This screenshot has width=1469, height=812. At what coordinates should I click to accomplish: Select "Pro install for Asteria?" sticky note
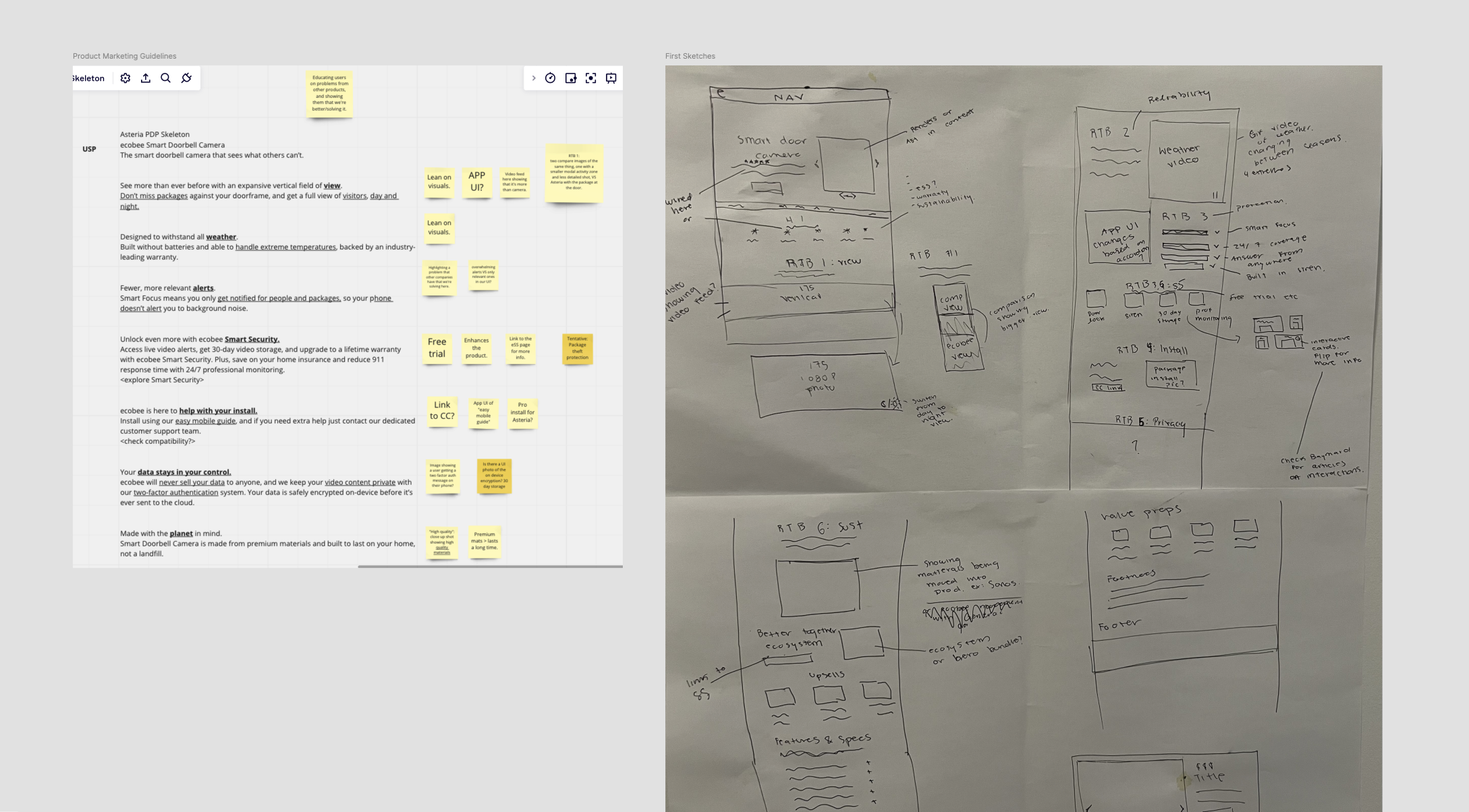(522, 413)
